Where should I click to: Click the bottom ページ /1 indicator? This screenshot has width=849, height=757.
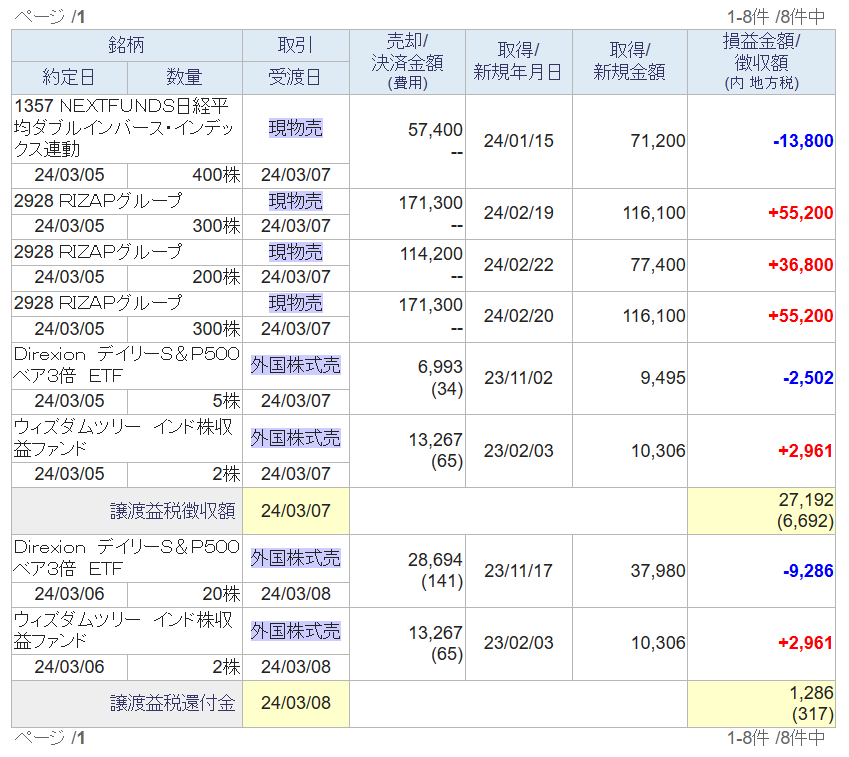pos(49,738)
